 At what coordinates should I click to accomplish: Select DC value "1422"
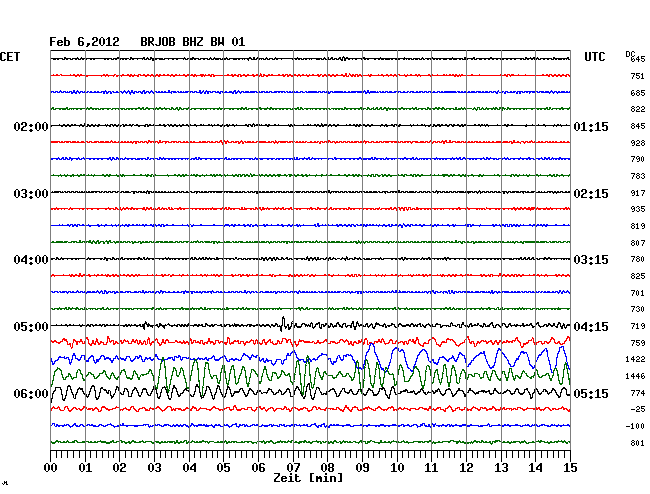coord(635,359)
